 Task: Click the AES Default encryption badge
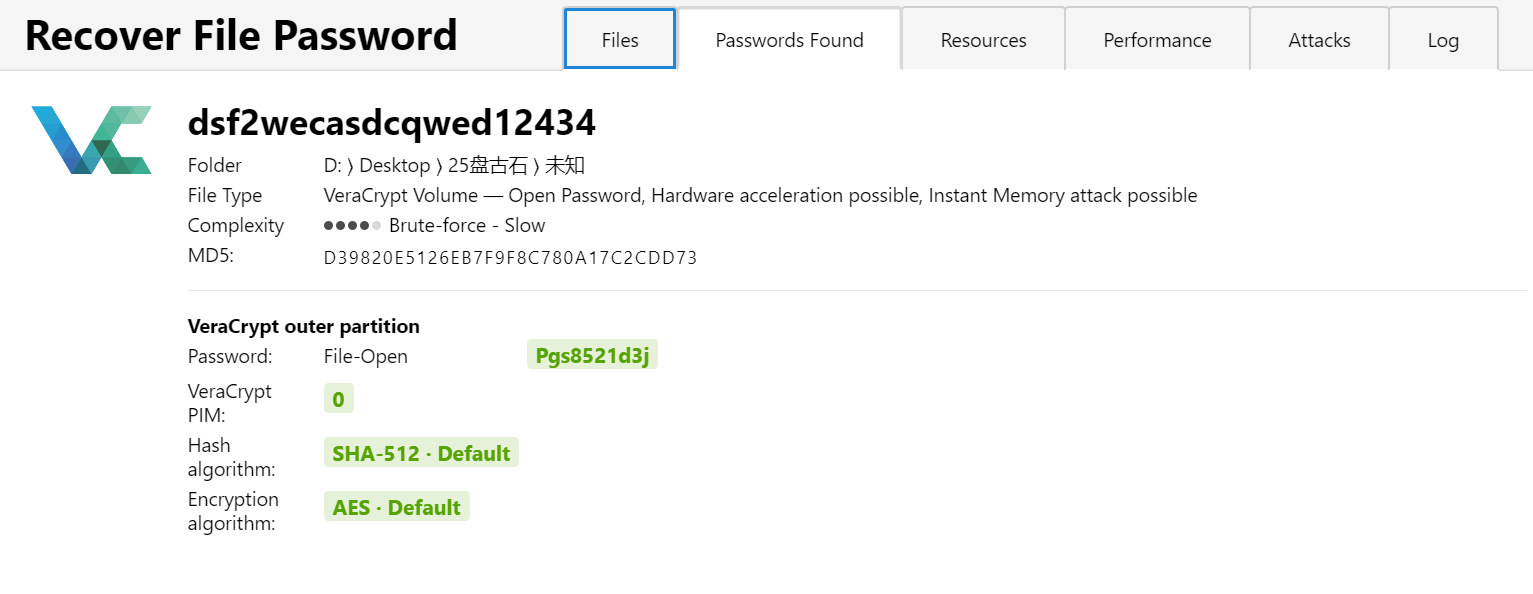click(396, 507)
